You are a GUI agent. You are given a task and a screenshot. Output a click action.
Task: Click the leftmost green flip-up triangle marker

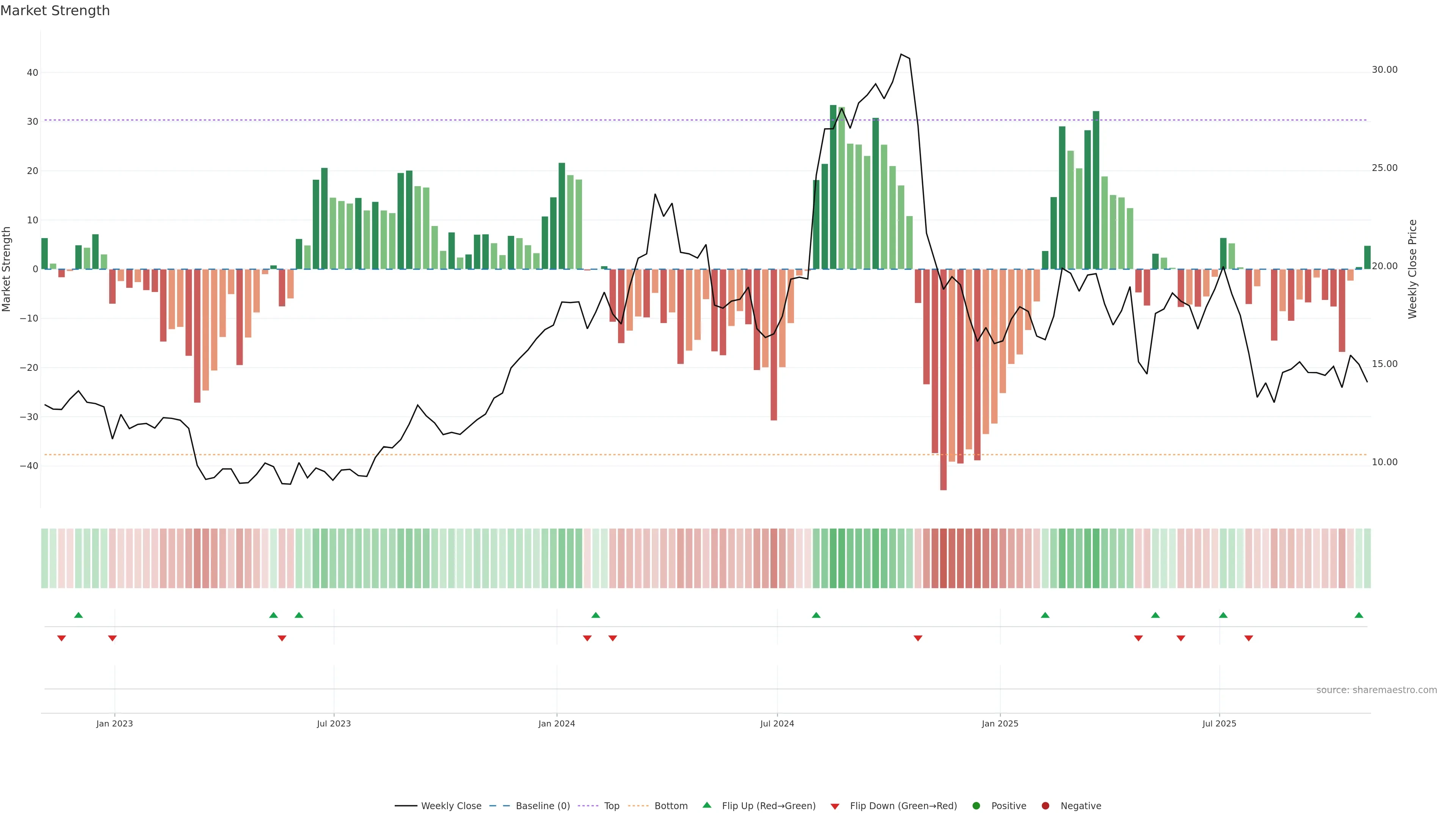78,615
